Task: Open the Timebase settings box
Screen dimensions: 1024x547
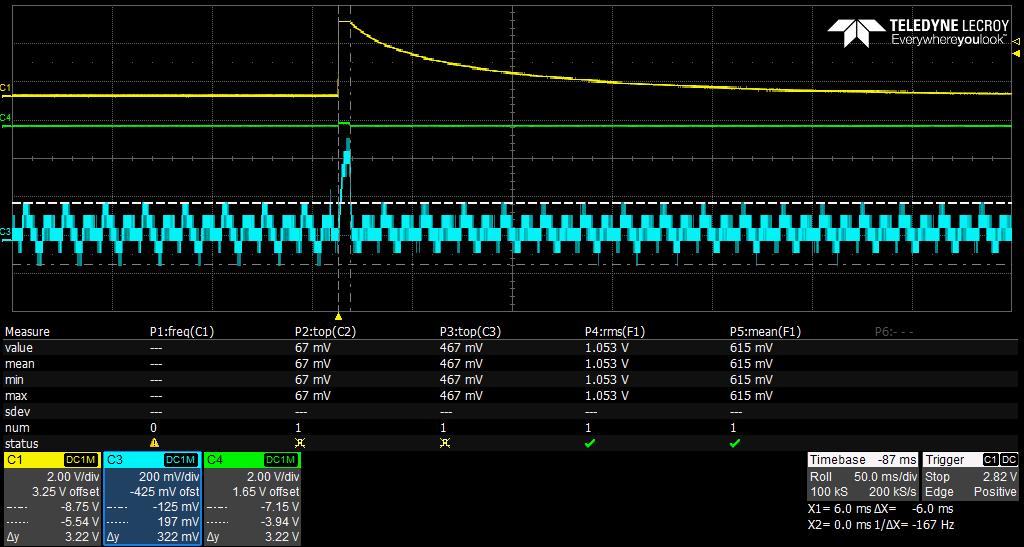Action: pyautogui.click(x=862, y=476)
